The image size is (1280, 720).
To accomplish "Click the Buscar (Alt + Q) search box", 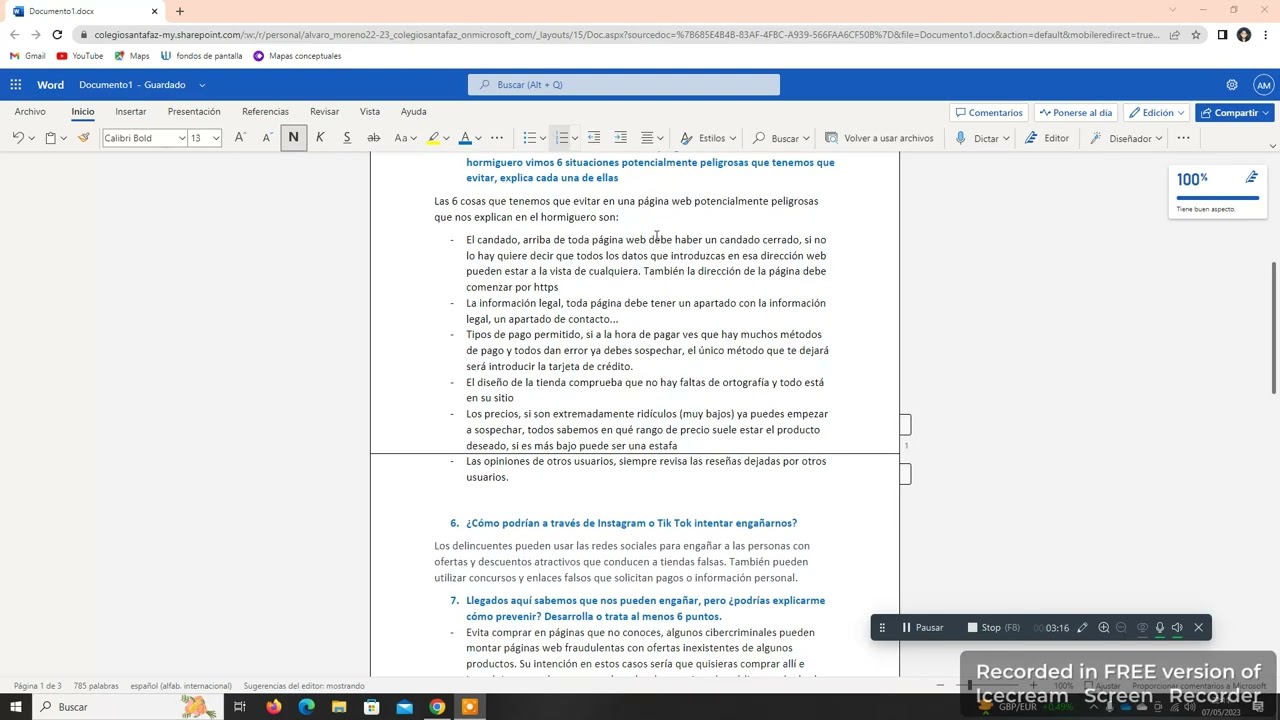I will [624, 85].
